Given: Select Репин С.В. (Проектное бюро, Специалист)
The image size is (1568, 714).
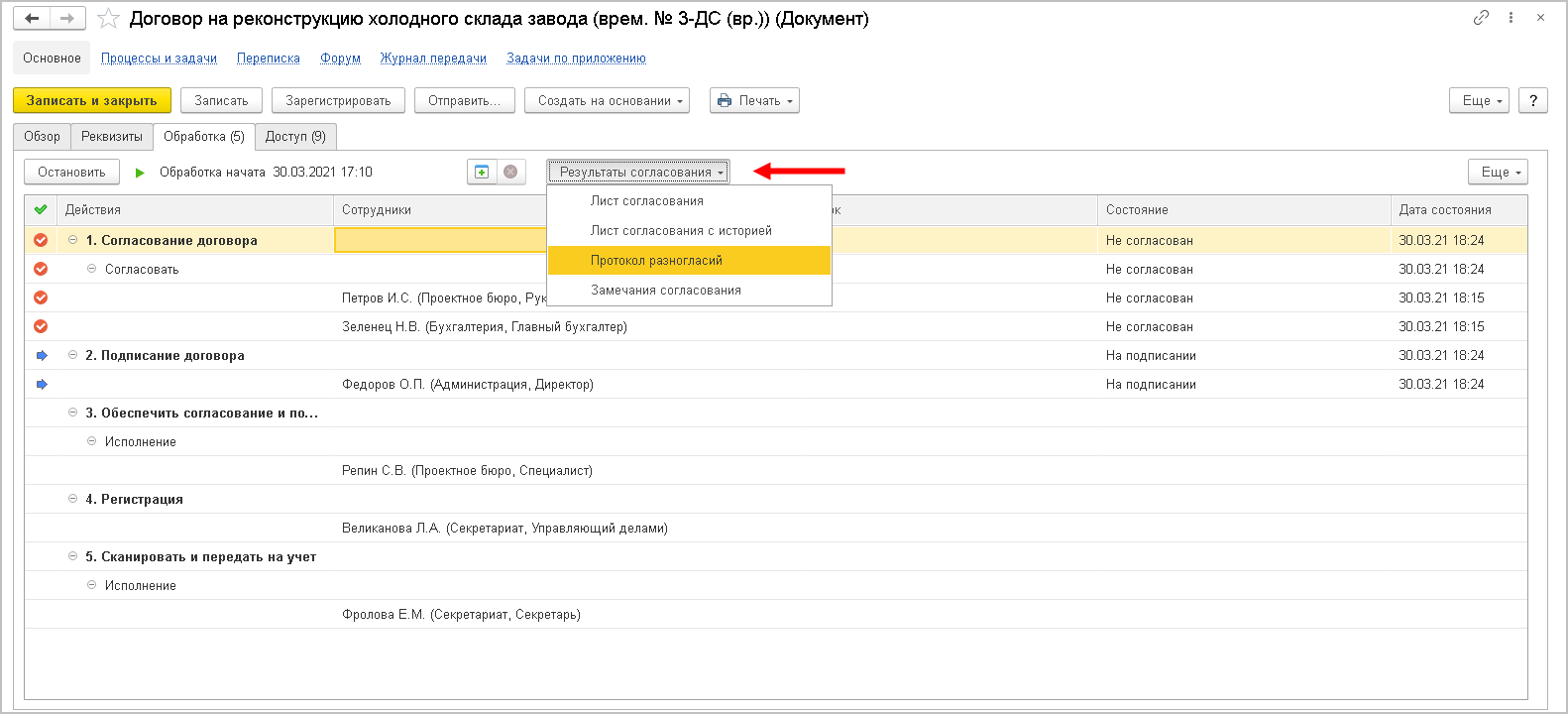Looking at the screenshot, I should (467, 470).
